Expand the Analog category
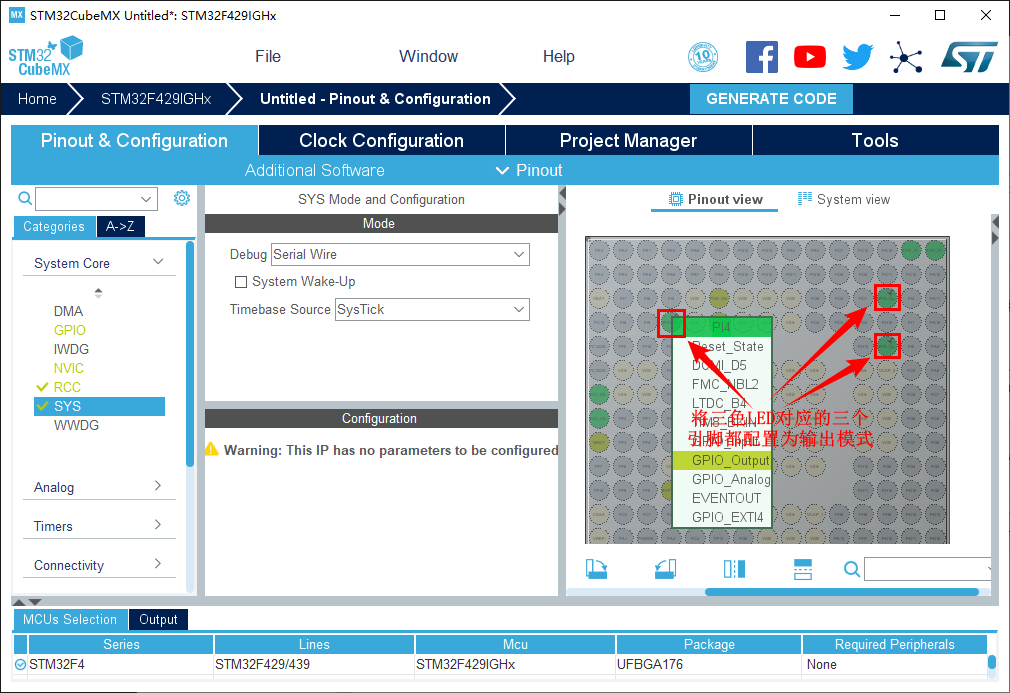The width and height of the screenshot is (1010, 693). 98,487
